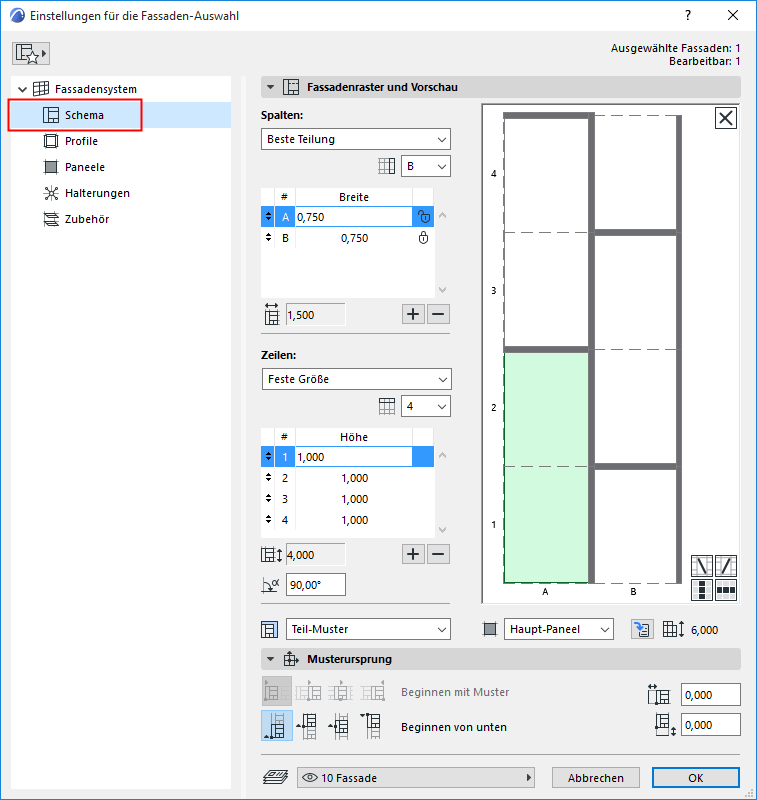This screenshot has width=757, height=800.
Task: Click the layer stack icon
Action: (275, 778)
